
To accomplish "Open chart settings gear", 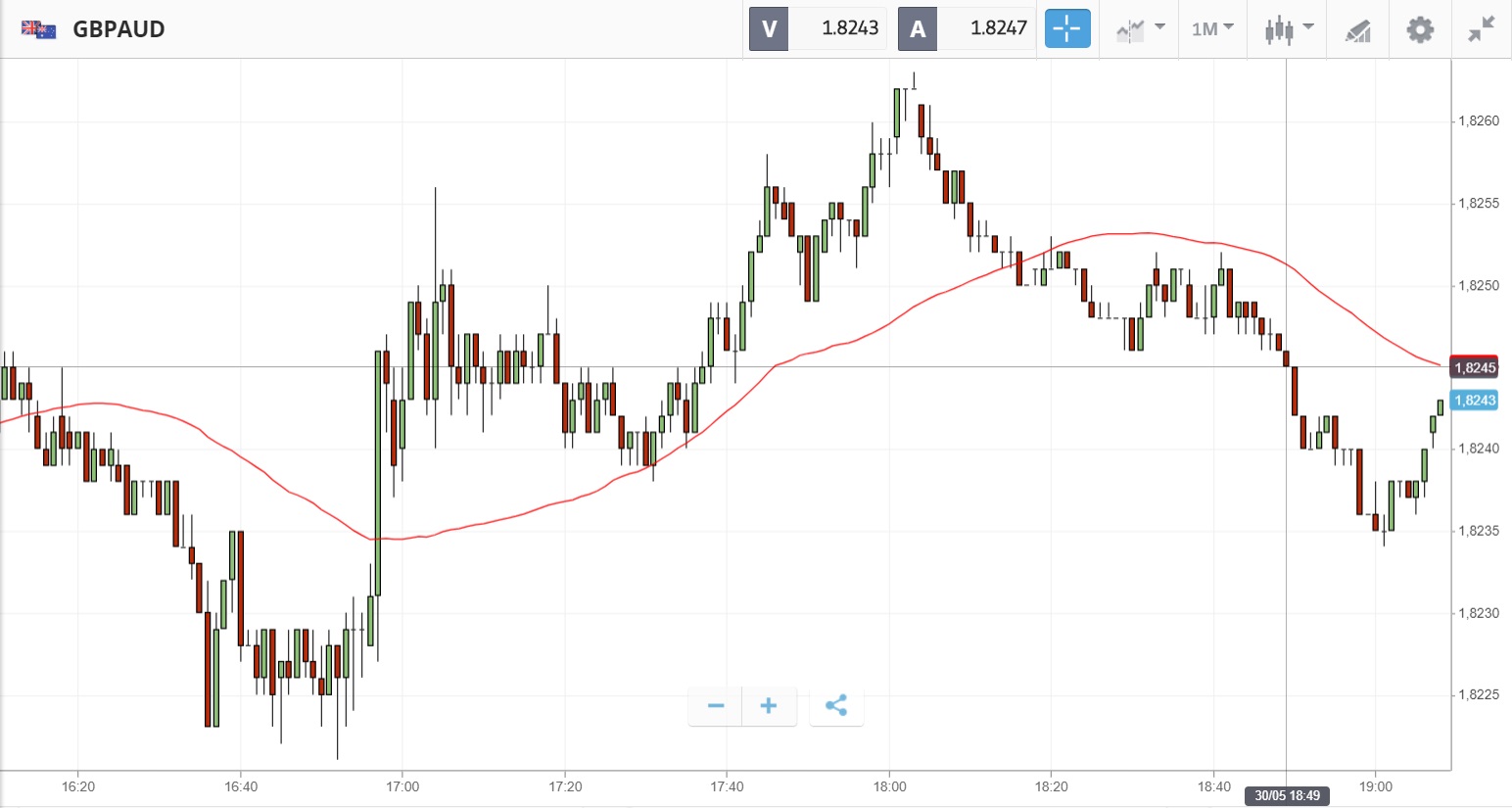I will point(1420,29).
